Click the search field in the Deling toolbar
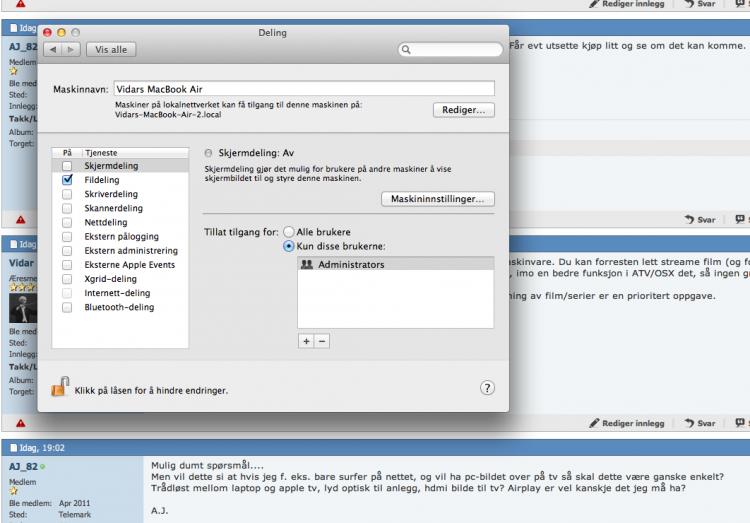Viewport: 750px width, 523px height. click(450, 50)
